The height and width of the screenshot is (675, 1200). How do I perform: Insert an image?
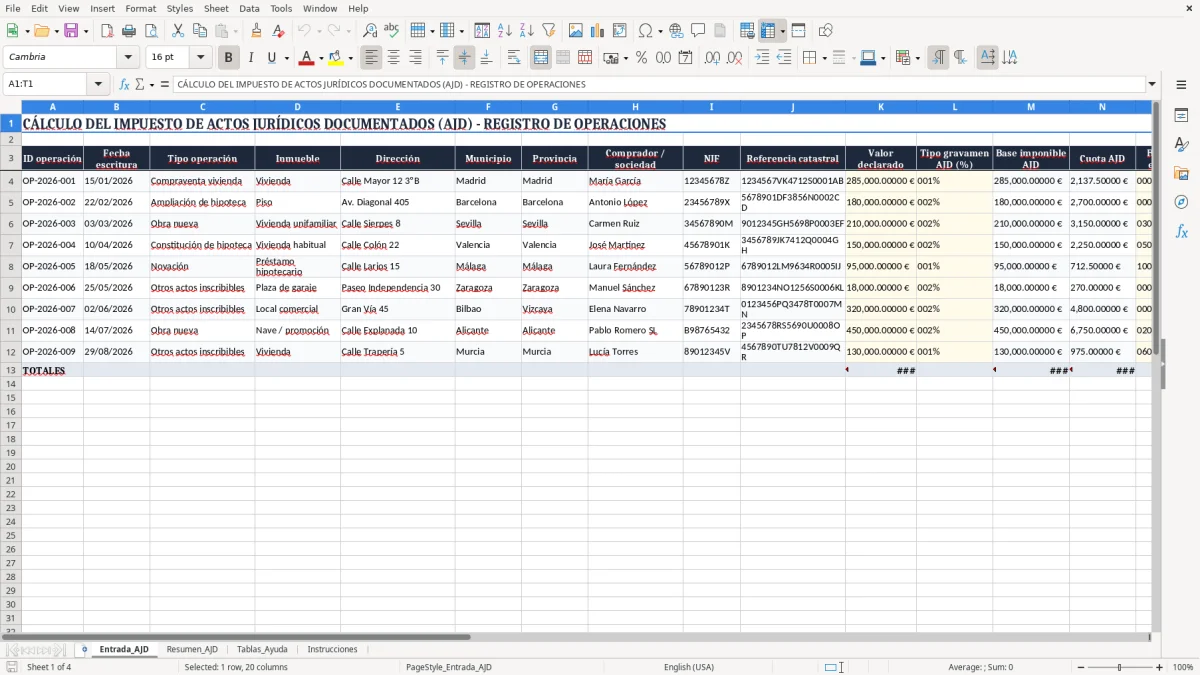click(x=576, y=31)
